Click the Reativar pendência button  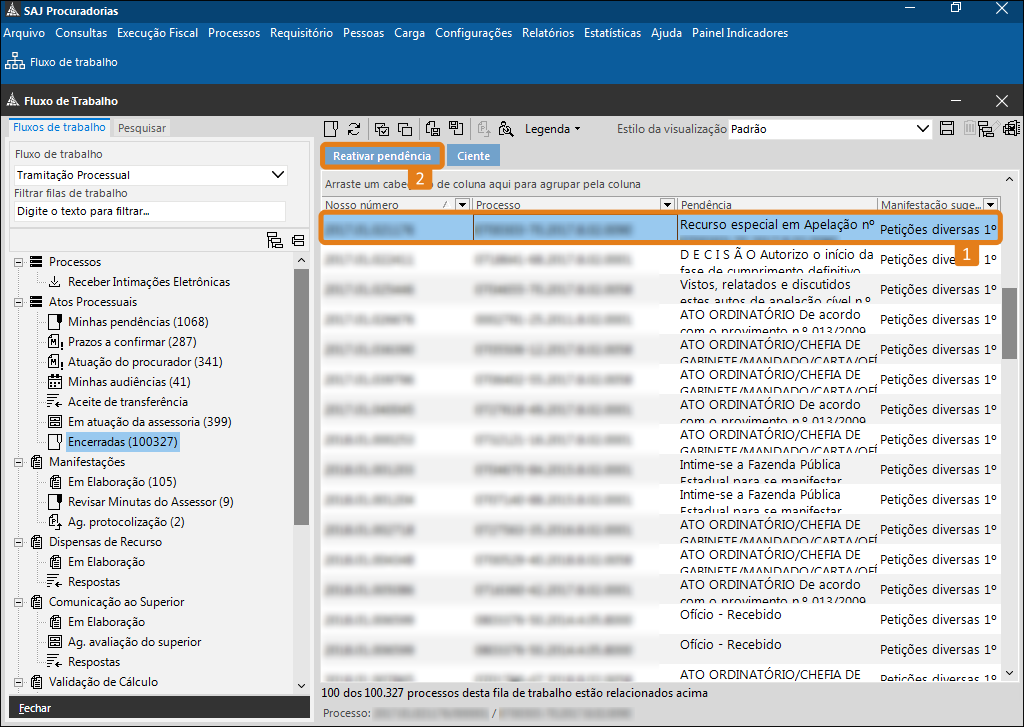[382, 156]
